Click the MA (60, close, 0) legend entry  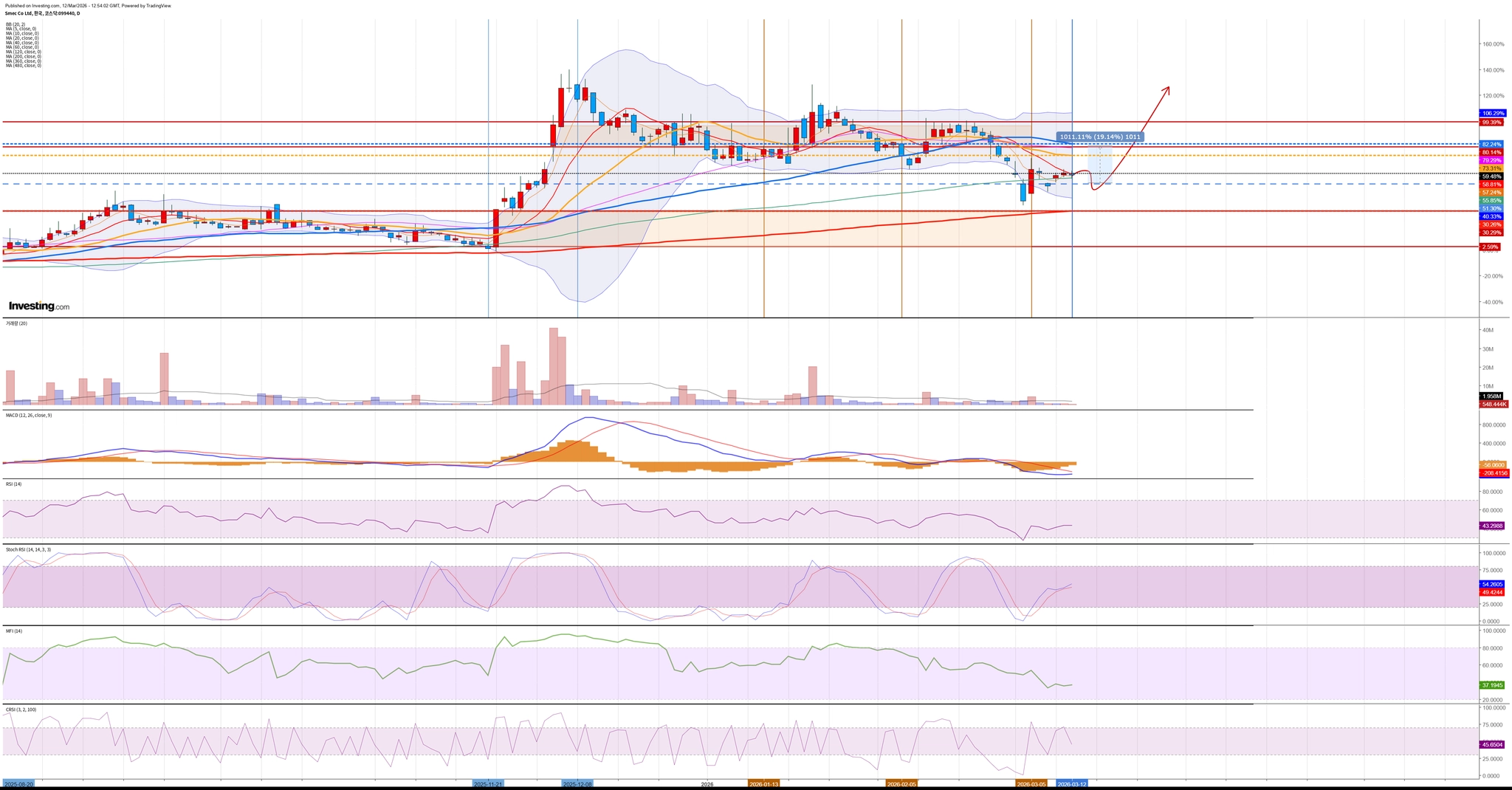point(23,47)
